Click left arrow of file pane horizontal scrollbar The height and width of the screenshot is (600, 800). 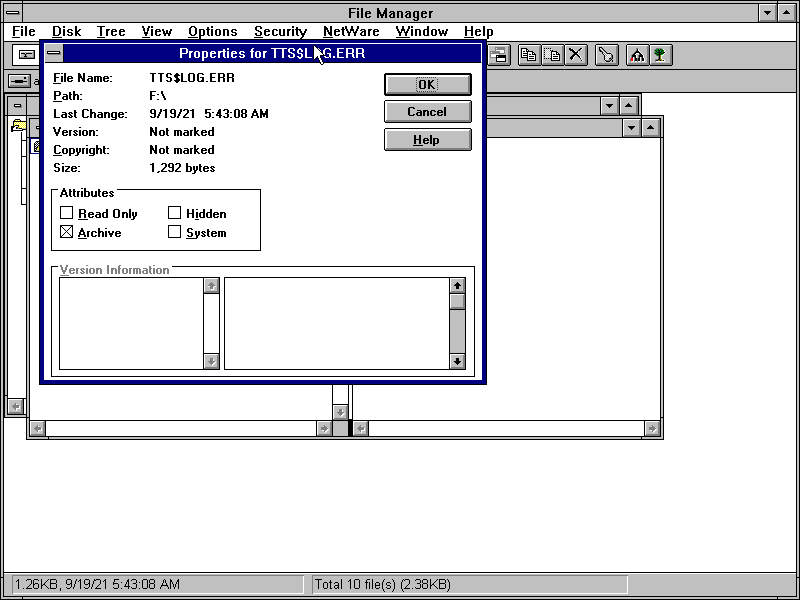360,429
